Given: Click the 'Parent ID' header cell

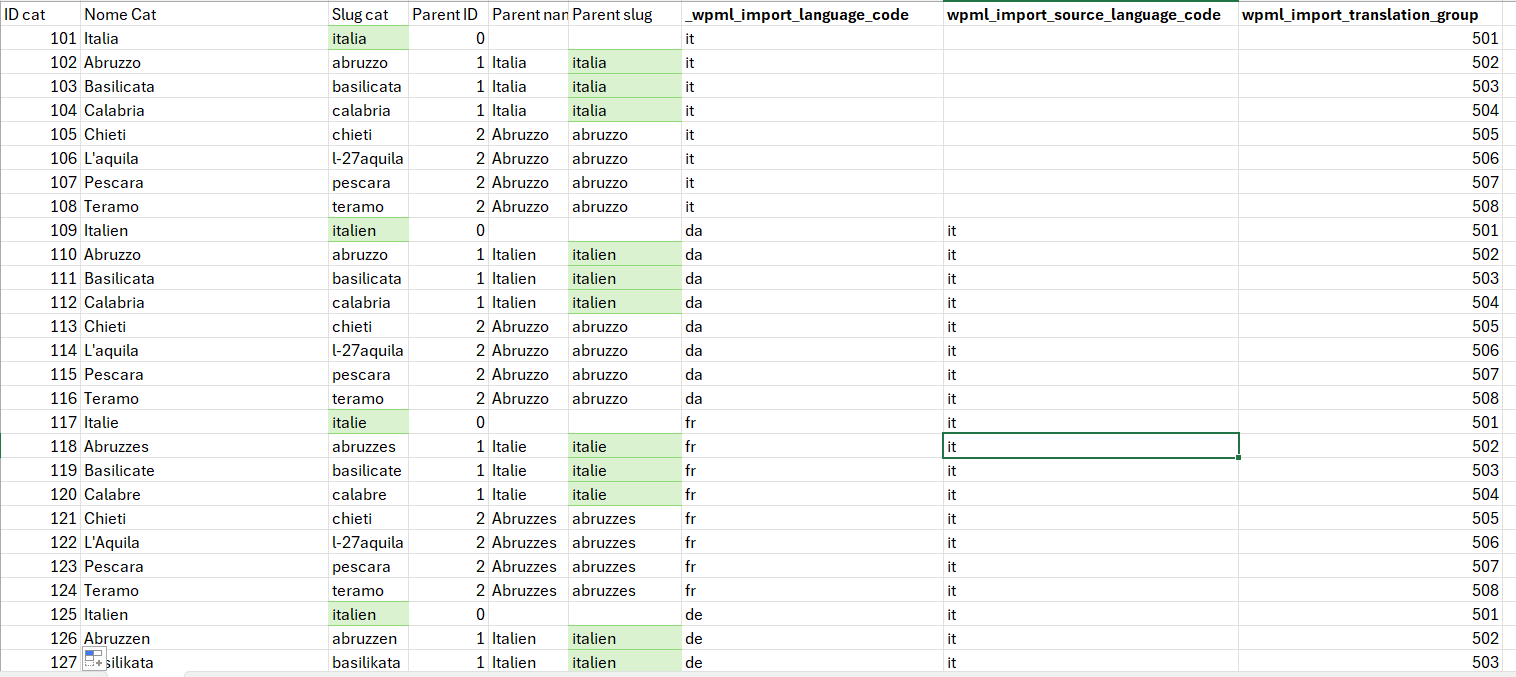Looking at the screenshot, I should click(448, 15).
